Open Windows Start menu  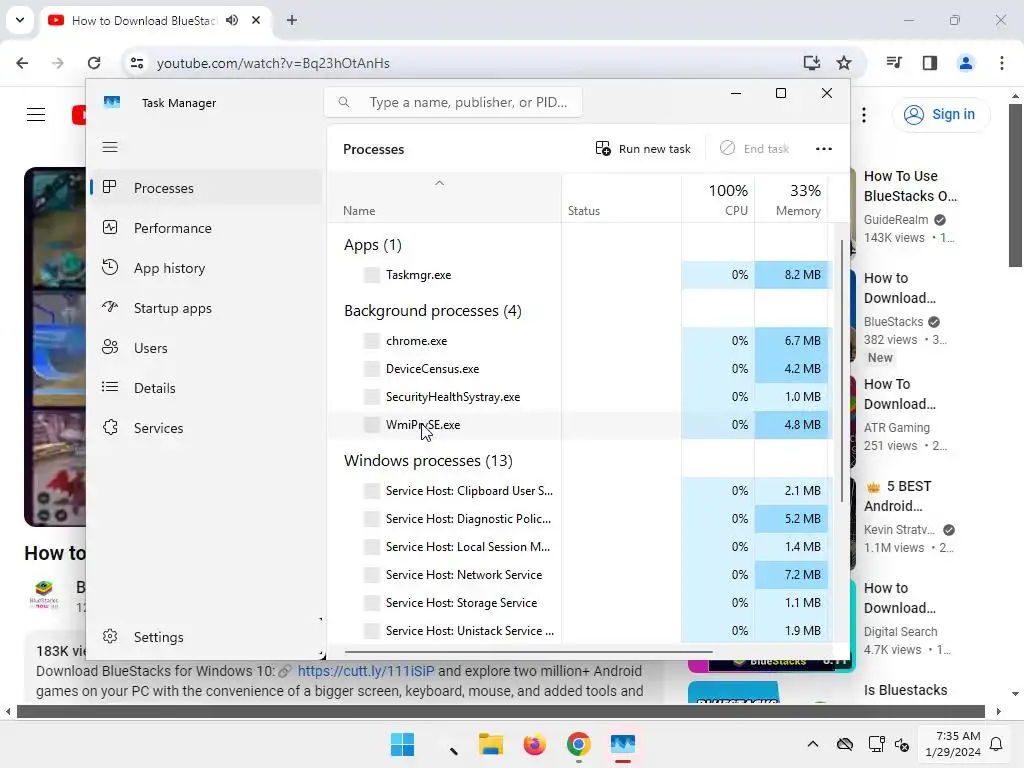coord(402,744)
